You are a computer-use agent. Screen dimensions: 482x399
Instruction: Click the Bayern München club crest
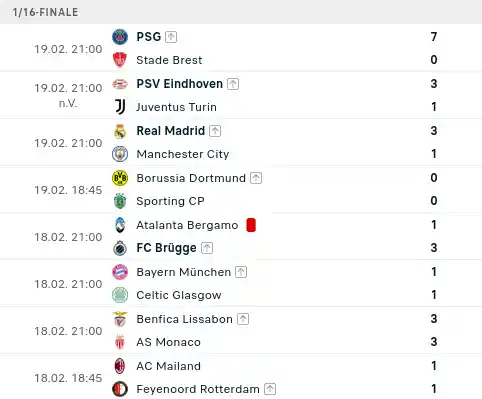(x=120, y=272)
